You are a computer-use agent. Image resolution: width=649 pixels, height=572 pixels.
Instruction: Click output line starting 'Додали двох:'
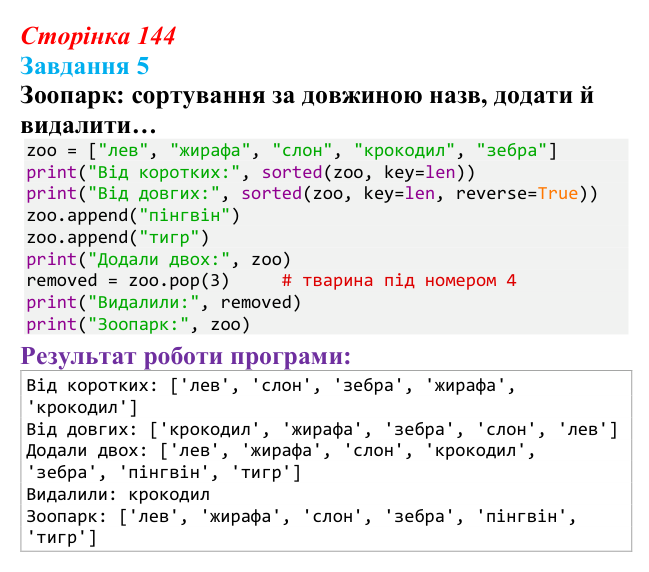point(281,451)
